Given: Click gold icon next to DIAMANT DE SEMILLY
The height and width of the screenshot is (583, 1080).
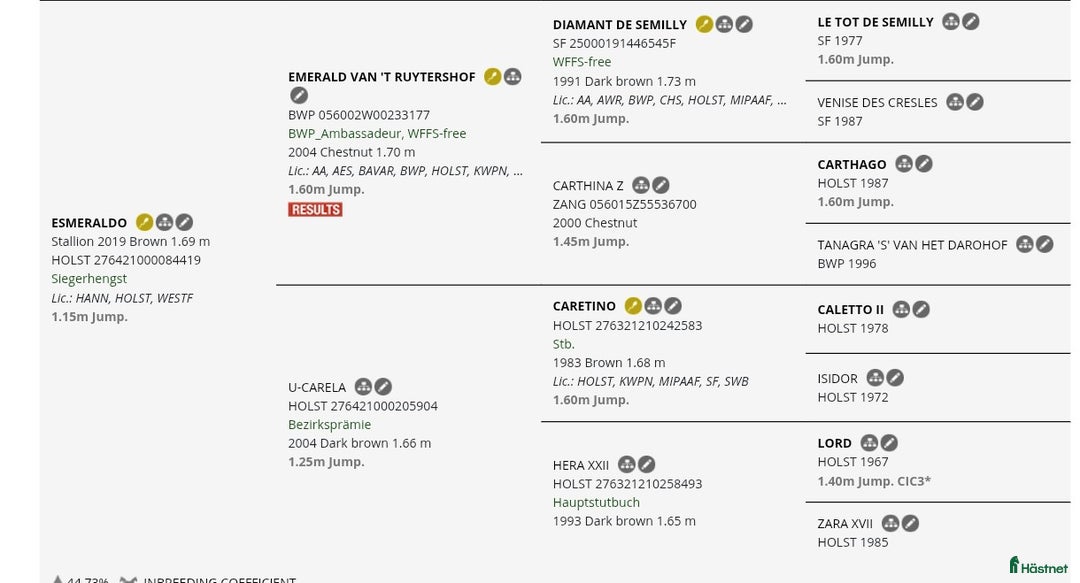Looking at the screenshot, I should pyautogui.click(x=704, y=24).
